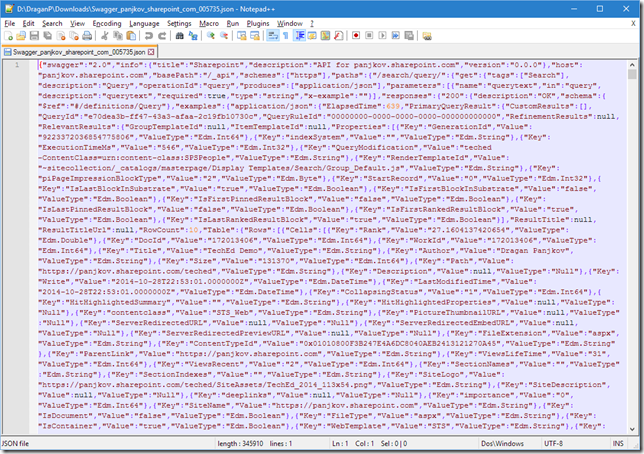644x454 pixels.
Task: Open the Language menu
Action: (144, 23)
